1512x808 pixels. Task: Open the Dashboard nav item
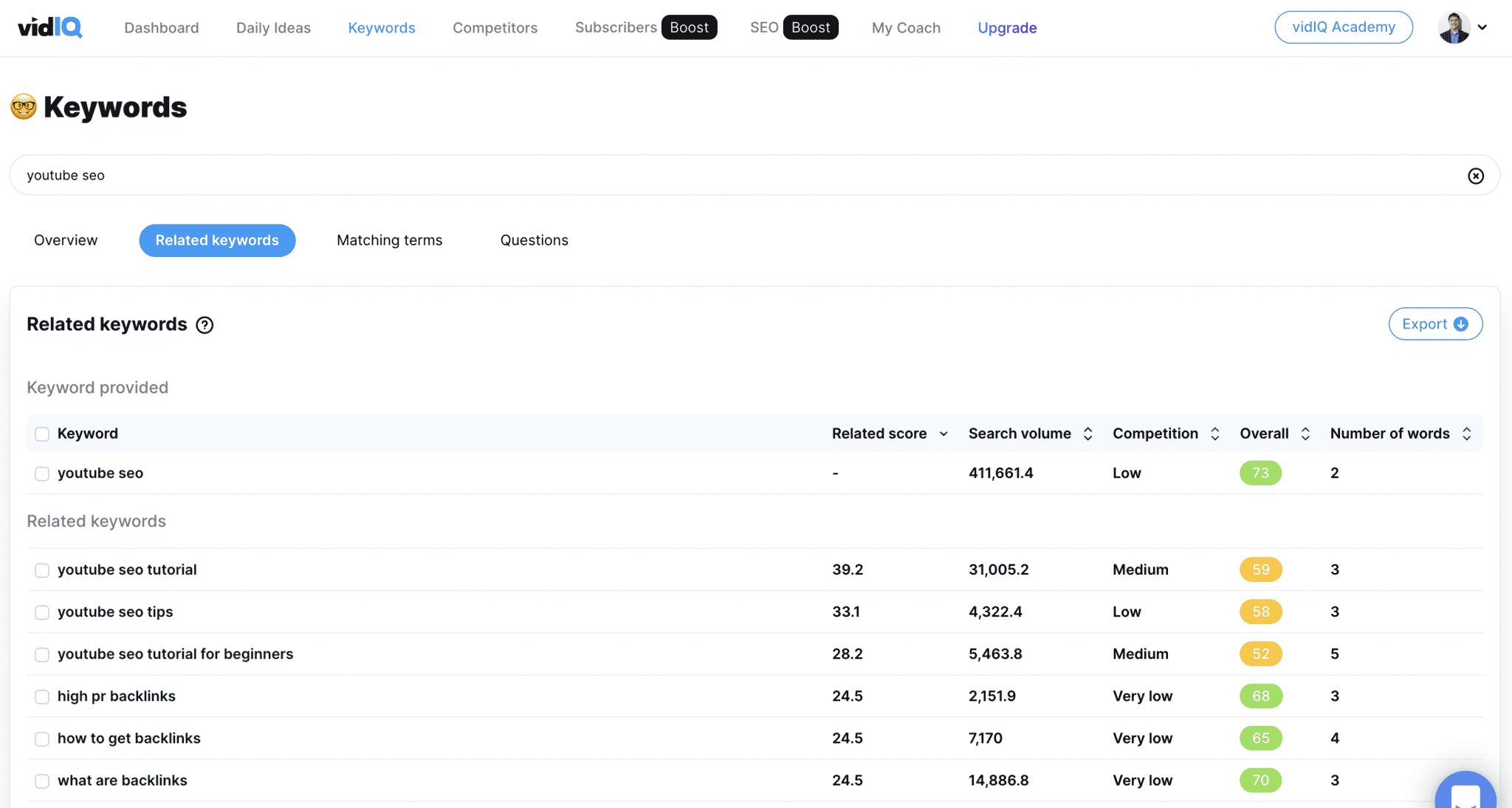(x=162, y=28)
